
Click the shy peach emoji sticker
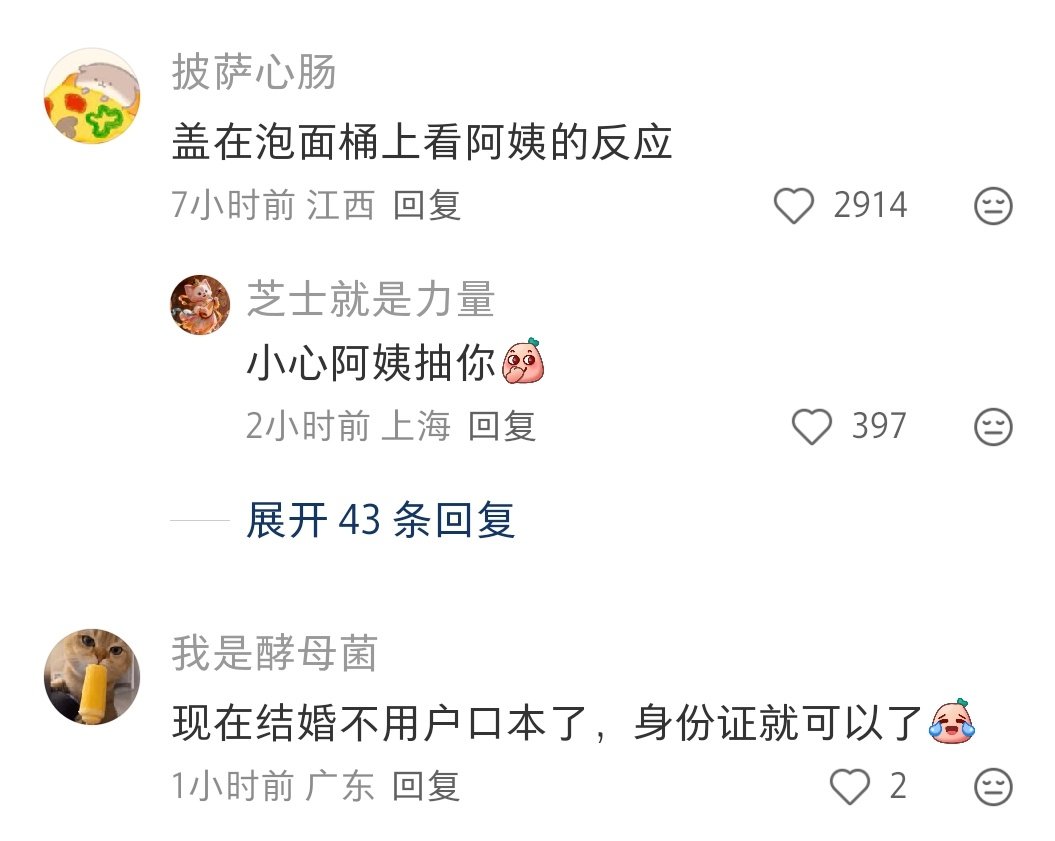[x=523, y=361]
